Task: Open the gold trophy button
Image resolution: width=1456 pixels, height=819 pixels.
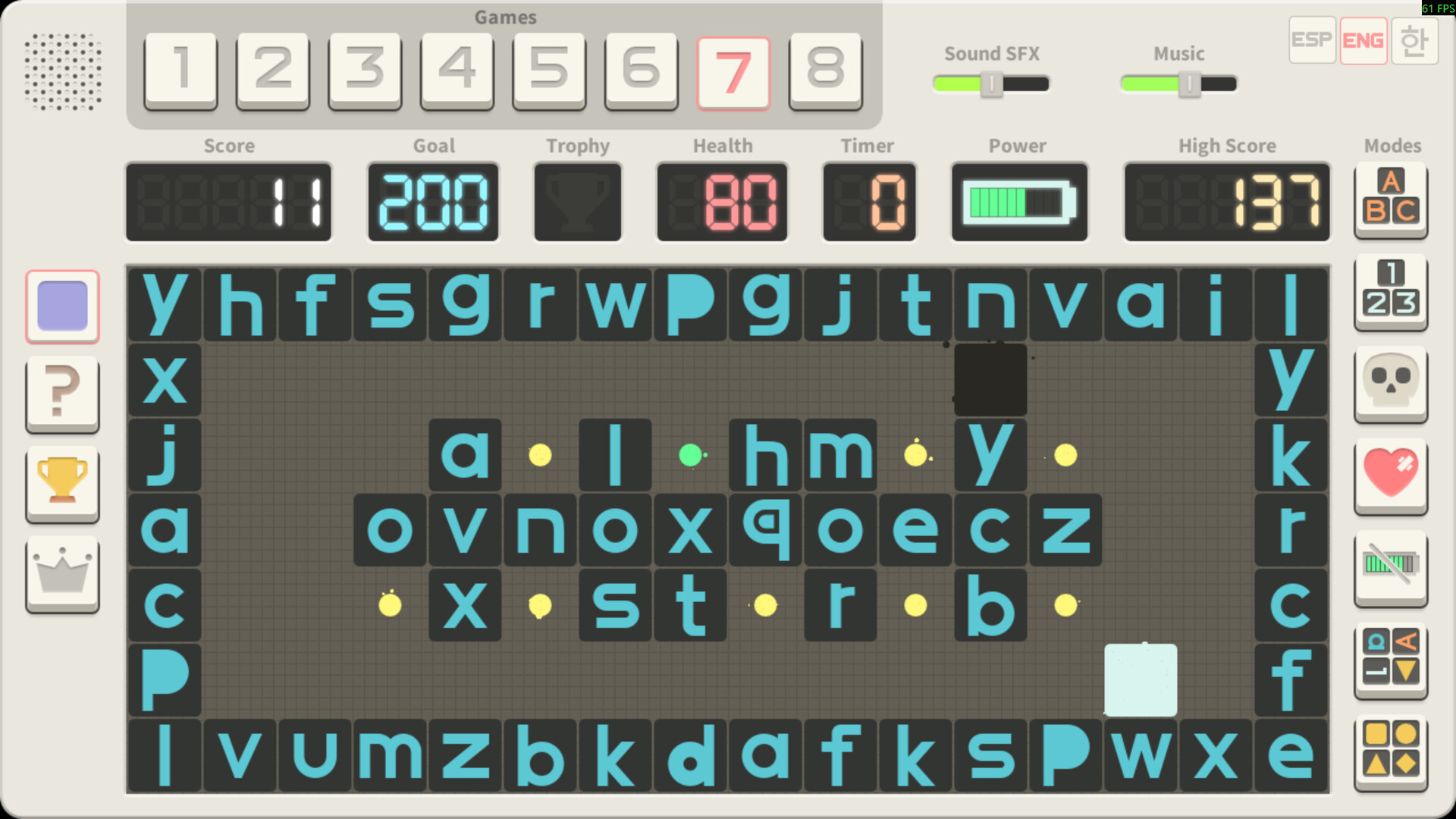Action: (x=62, y=482)
